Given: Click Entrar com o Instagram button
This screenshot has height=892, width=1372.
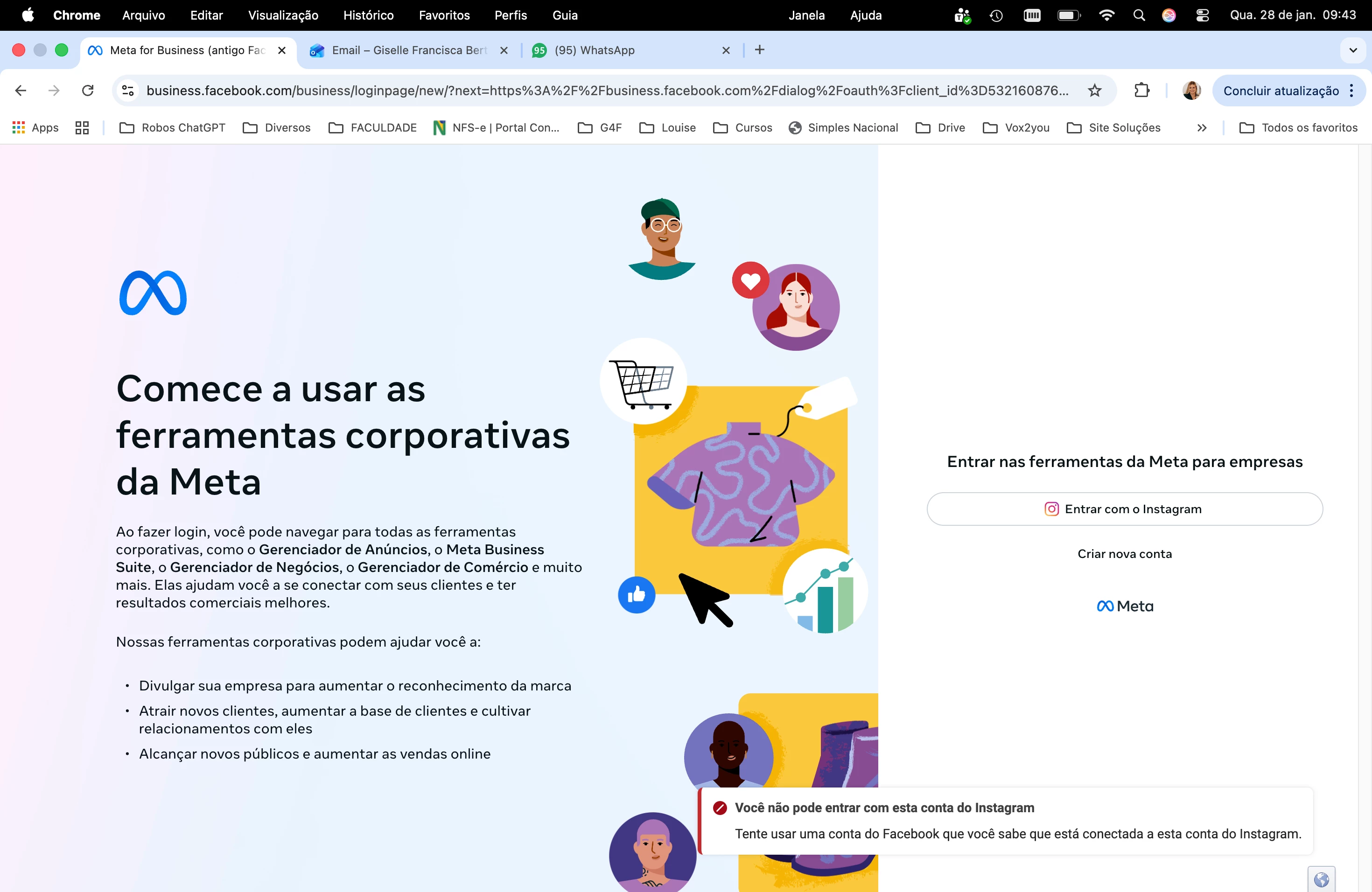Looking at the screenshot, I should tap(1124, 509).
